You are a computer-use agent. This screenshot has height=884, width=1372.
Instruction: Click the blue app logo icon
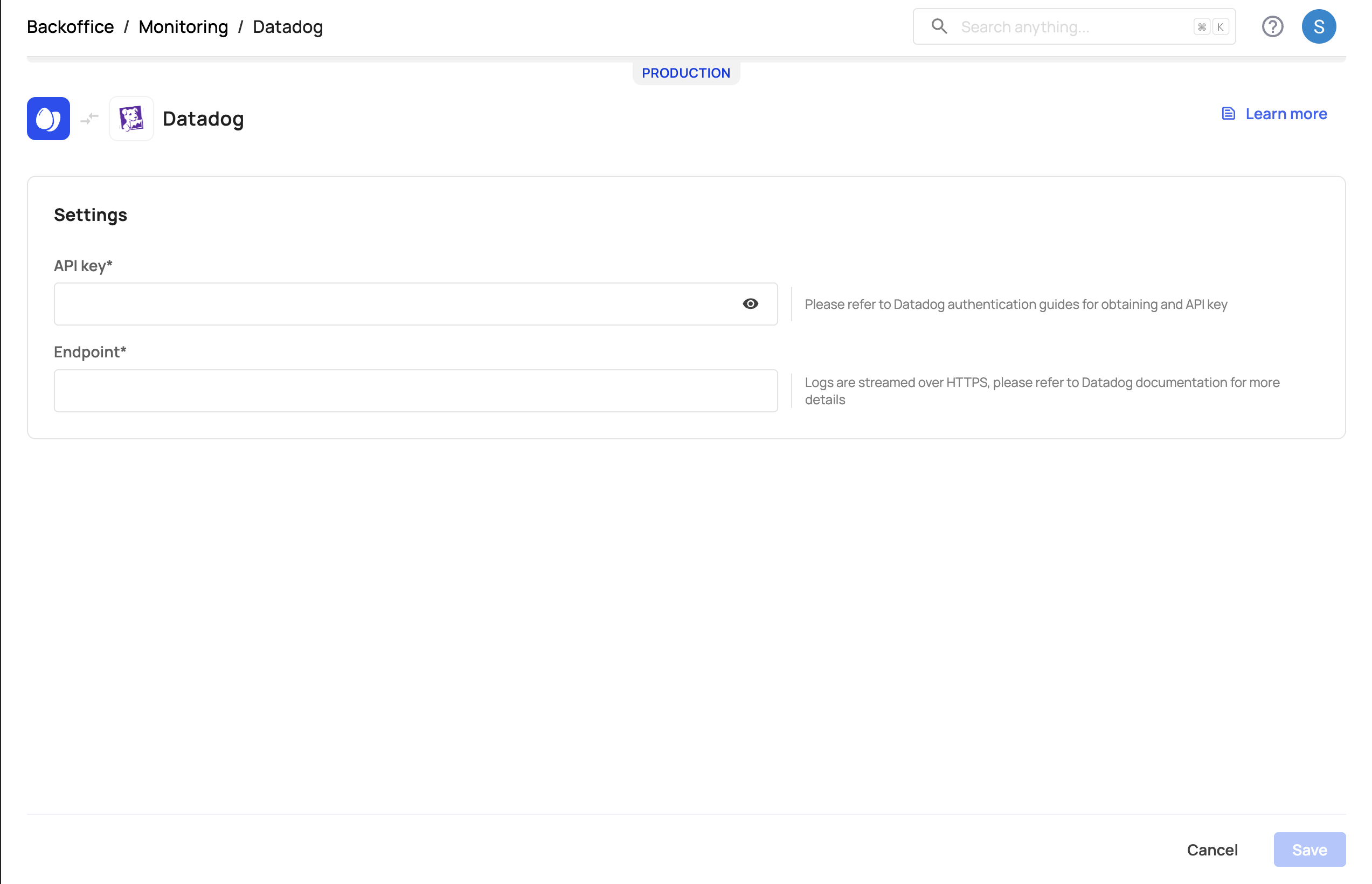pyautogui.click(x=48, y=119)
